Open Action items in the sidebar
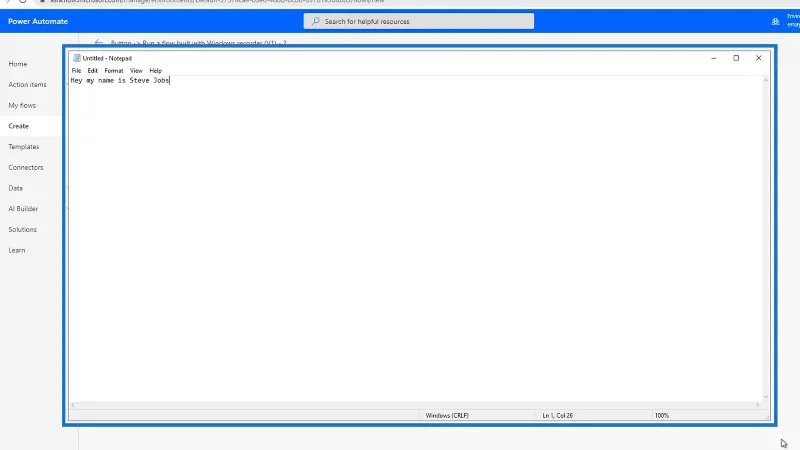Image resolution: width=800 pixels, height=450 pixels. 27,85
